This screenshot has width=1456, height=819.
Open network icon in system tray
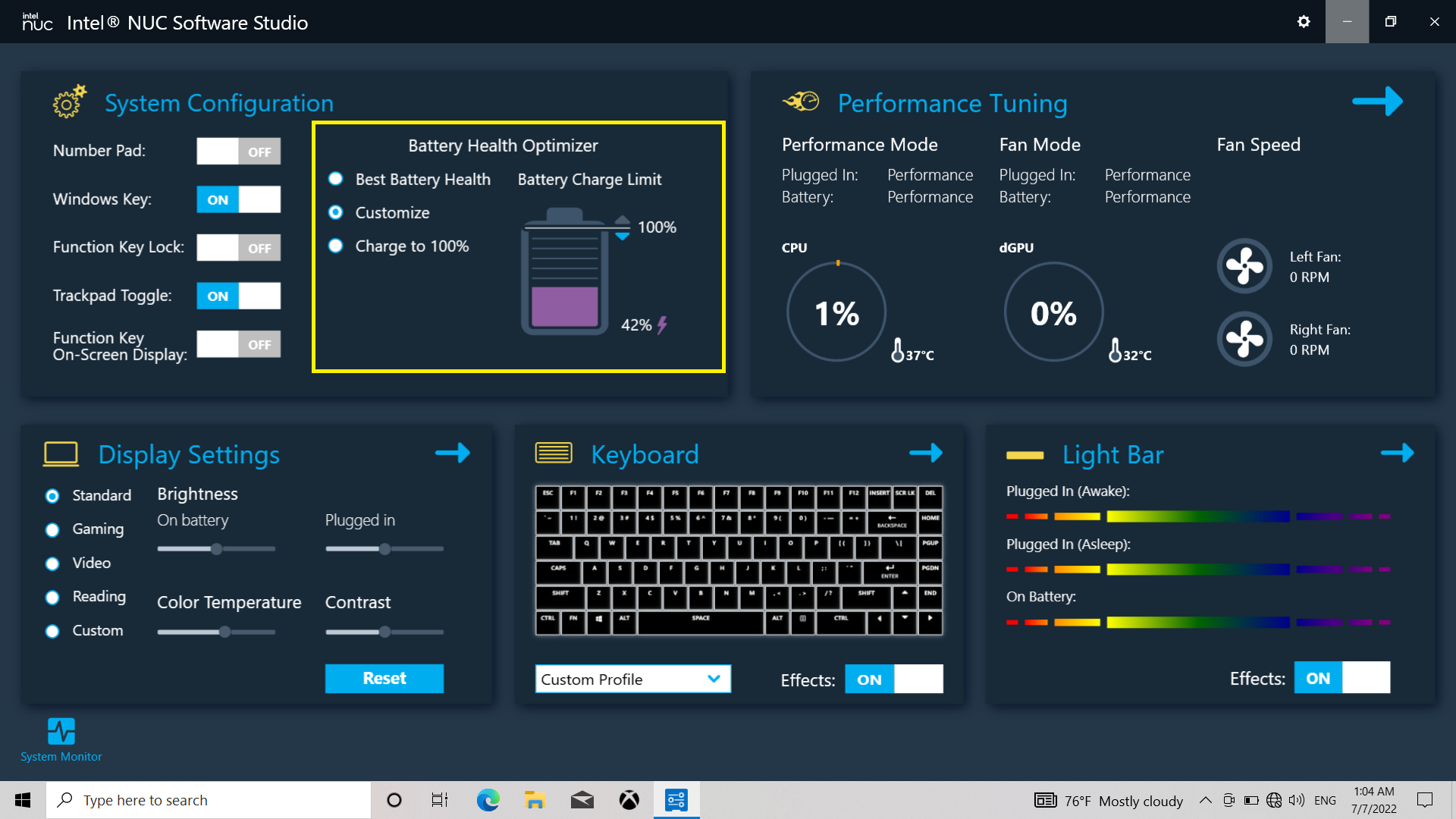click(x=1274, y=800)
